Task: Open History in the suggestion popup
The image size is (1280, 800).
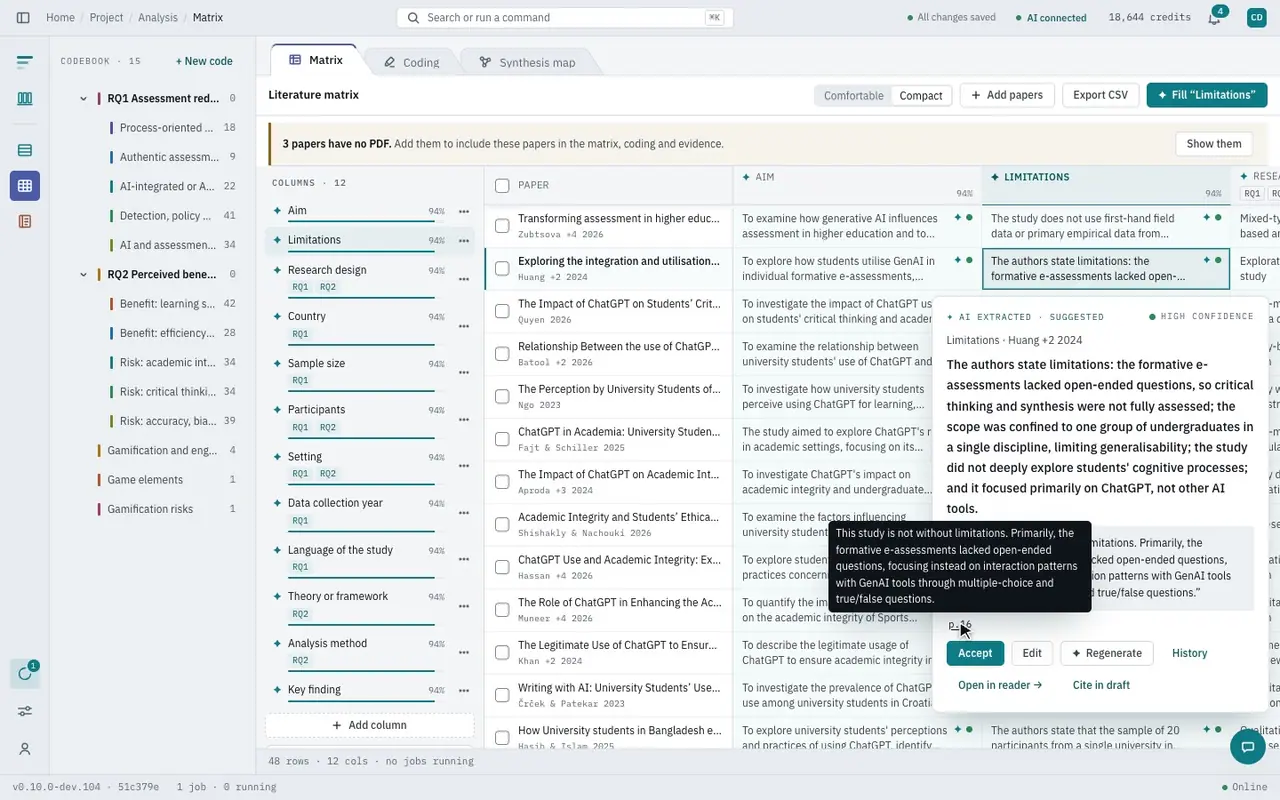Action: click(1190, 653)
